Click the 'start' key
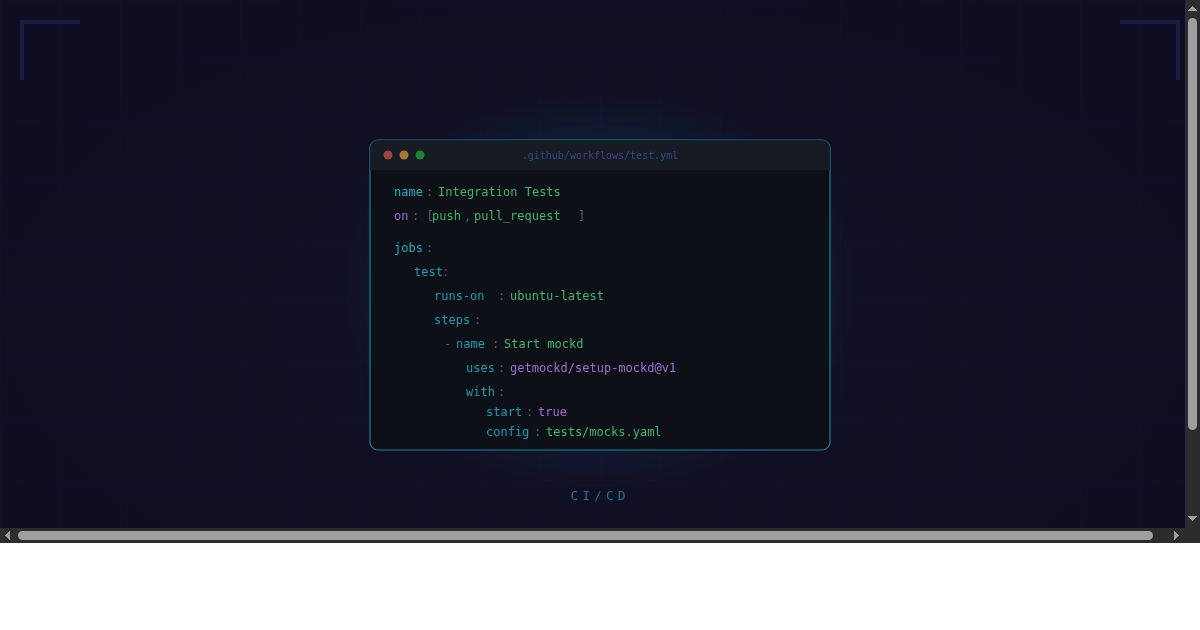The height and width of the screenshot is (630, 1200). pos(504,412)
